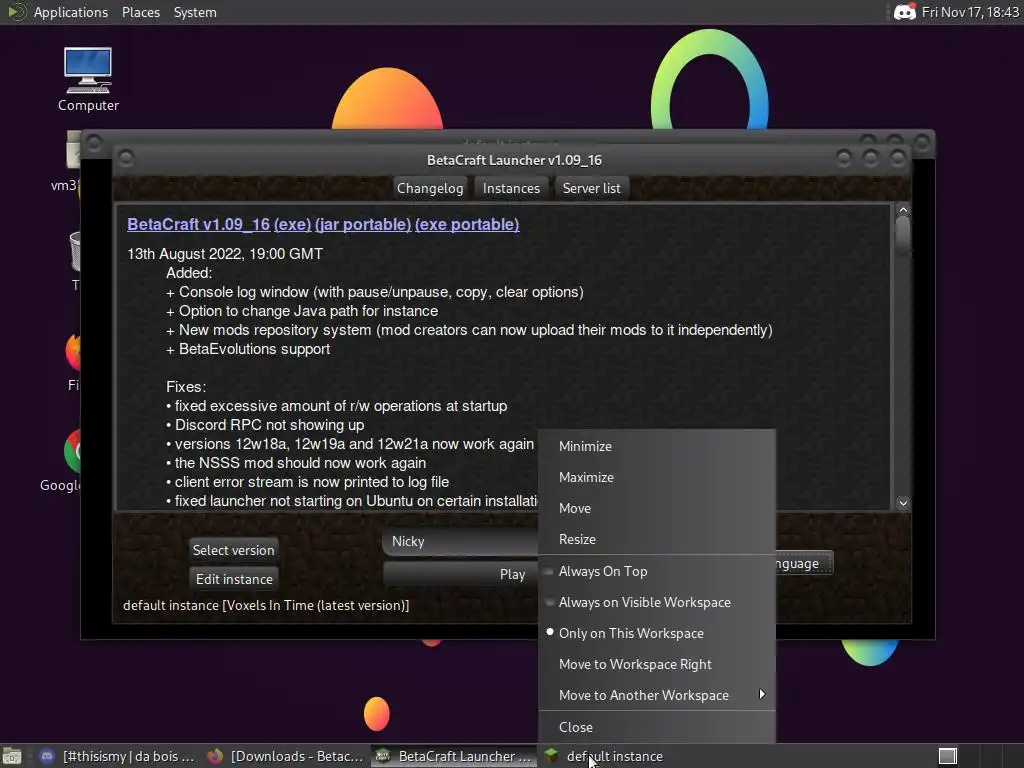
Task: Select Only on This Workspace
Action: [657, 633]
